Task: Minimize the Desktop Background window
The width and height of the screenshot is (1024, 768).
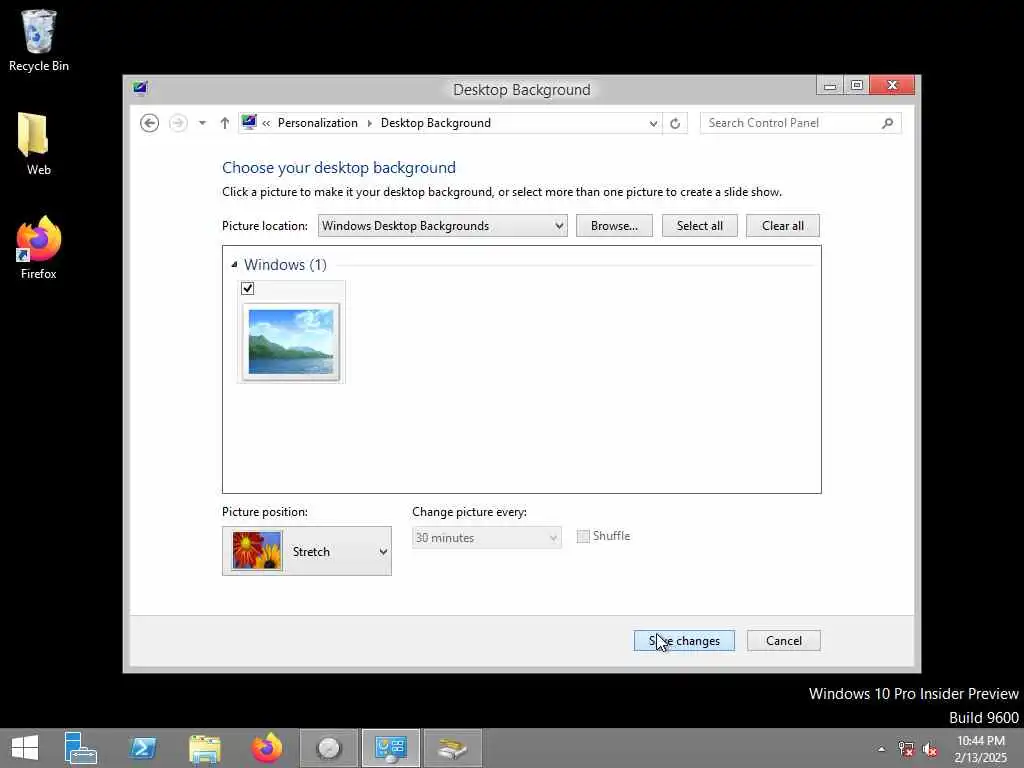Action: click(x=829, y=86)
